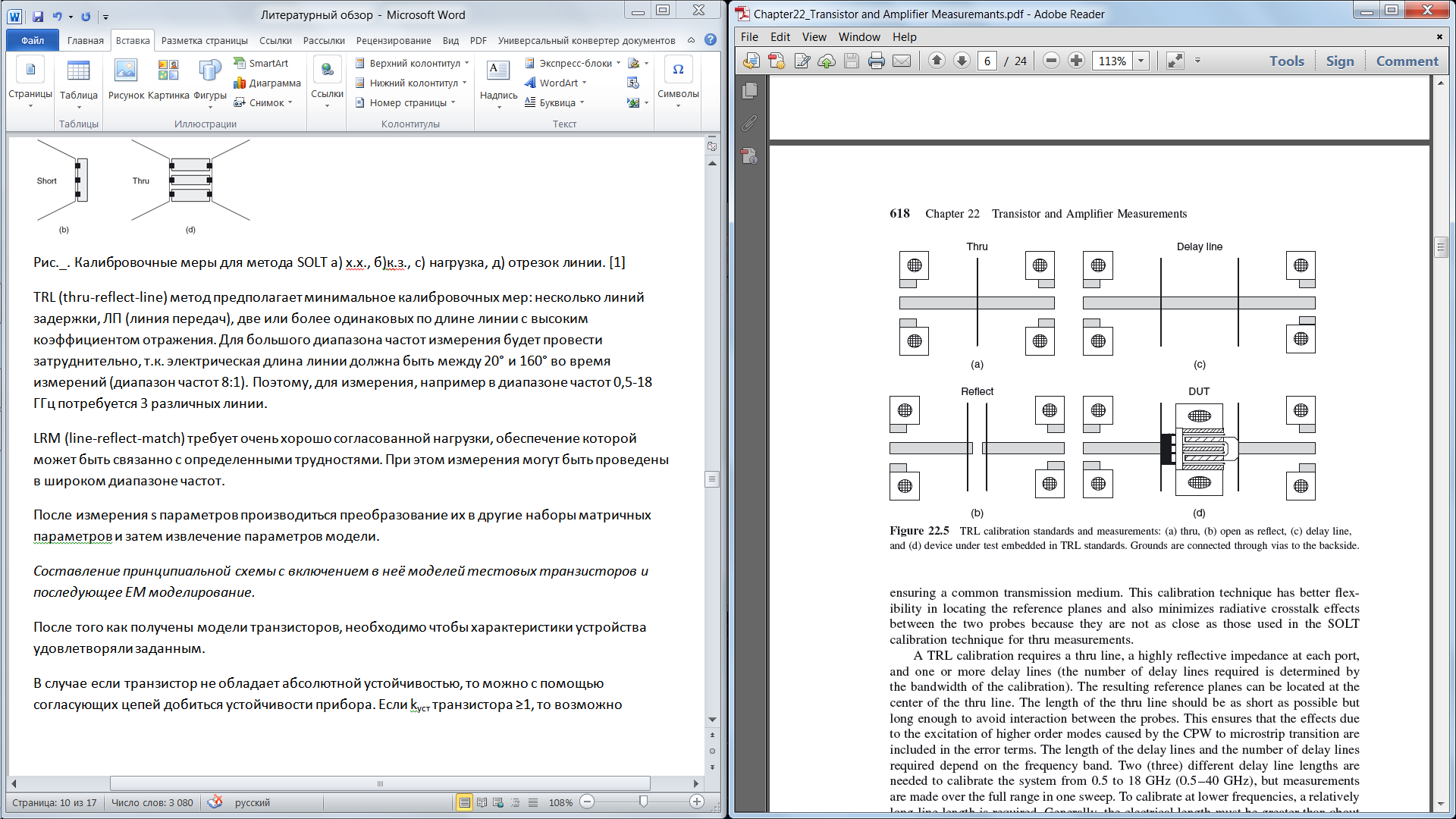The width and height of the screenshot is (1456, 819).
Task: Switch to the Рассылки ribbon tab
Action: (324, 40)
